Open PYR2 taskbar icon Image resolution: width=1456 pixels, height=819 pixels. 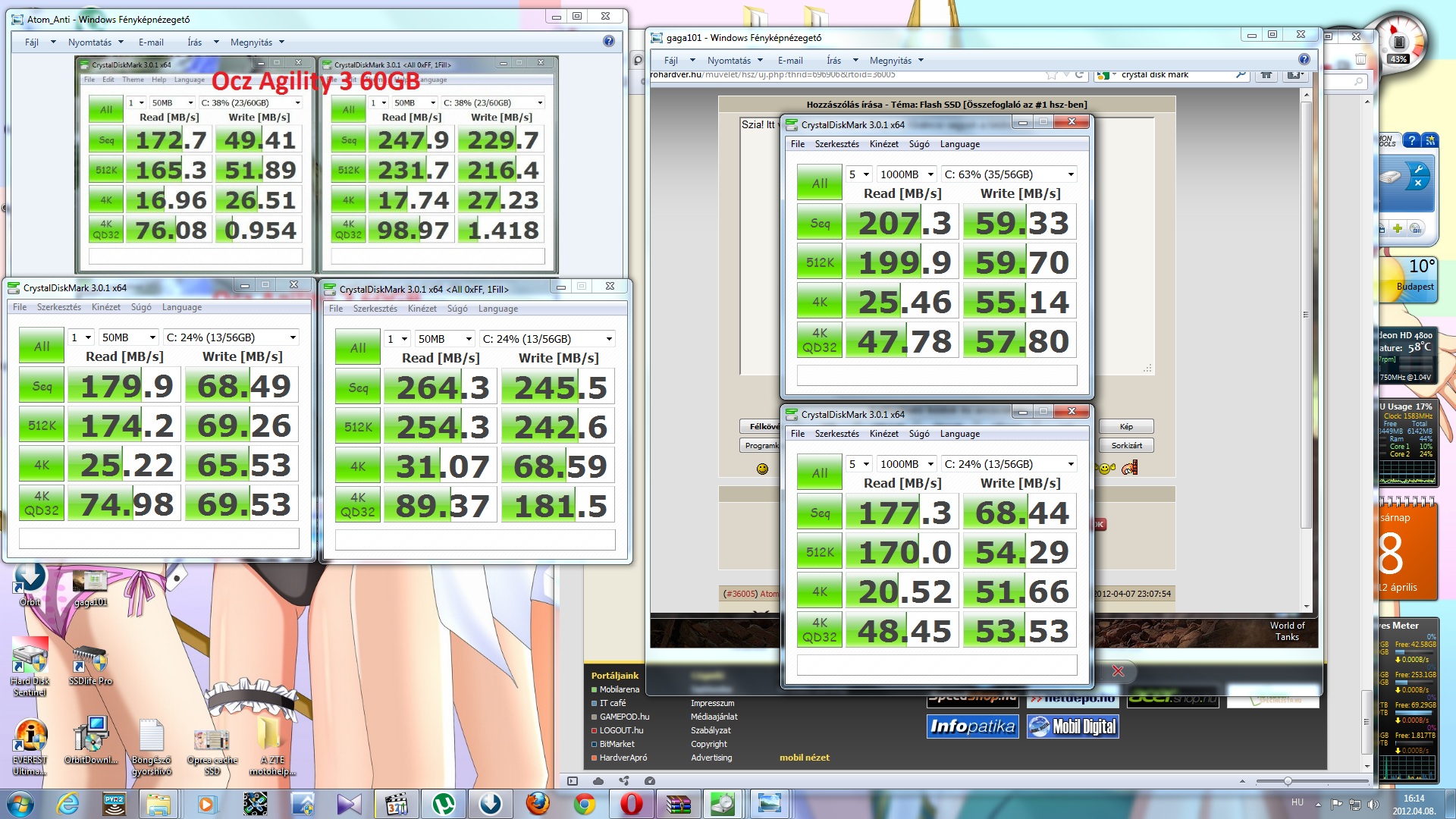[x=115, y=804]
